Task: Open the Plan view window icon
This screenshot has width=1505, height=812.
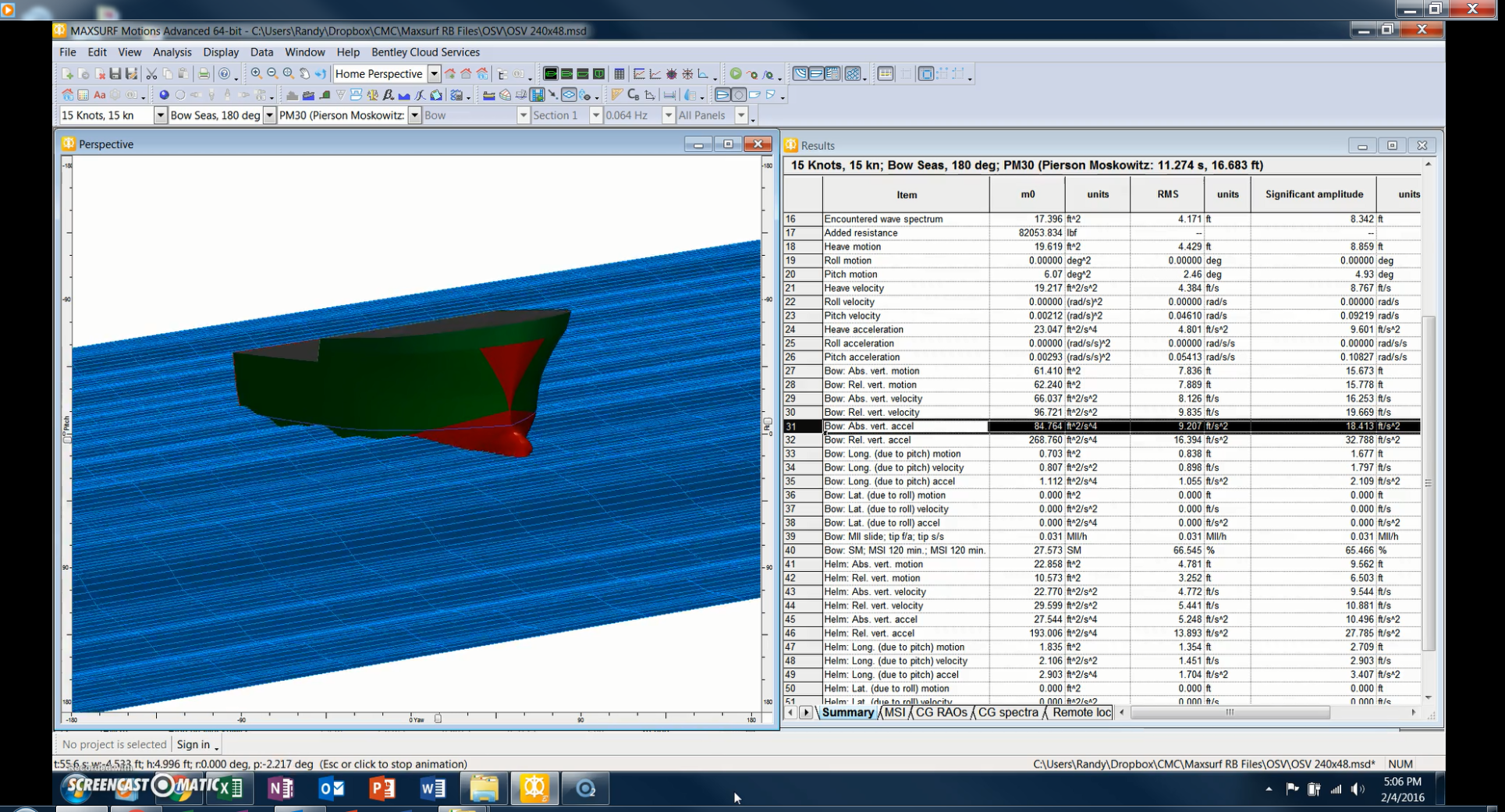Action: 566,74
